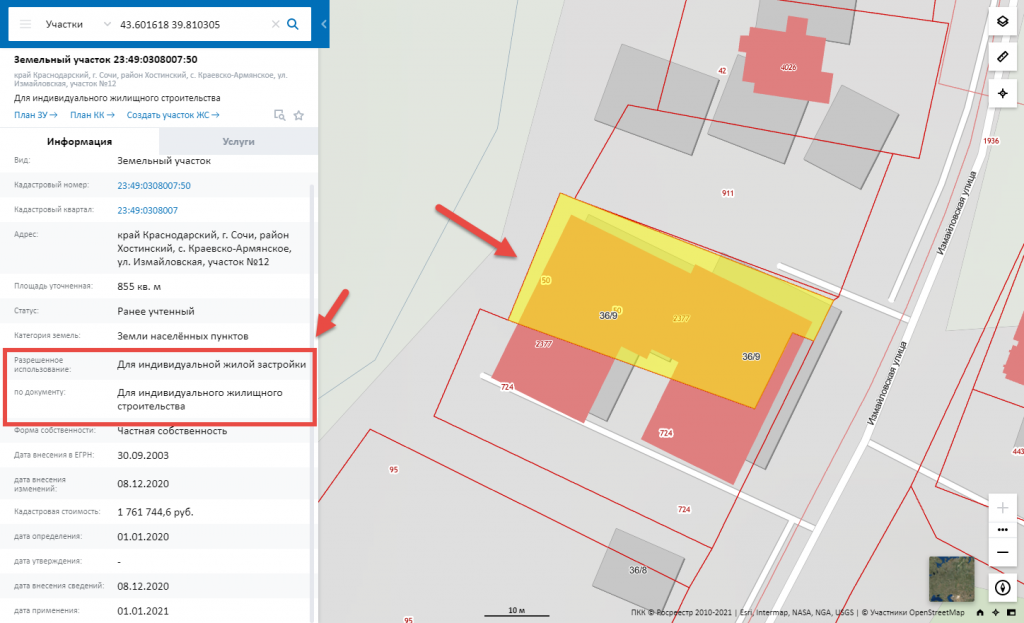Image resolution: width=1024 pixels, height=623 pixels.
Task: Open cadastral number 23:49:0308007:50 link
Action: coord(154,185)
